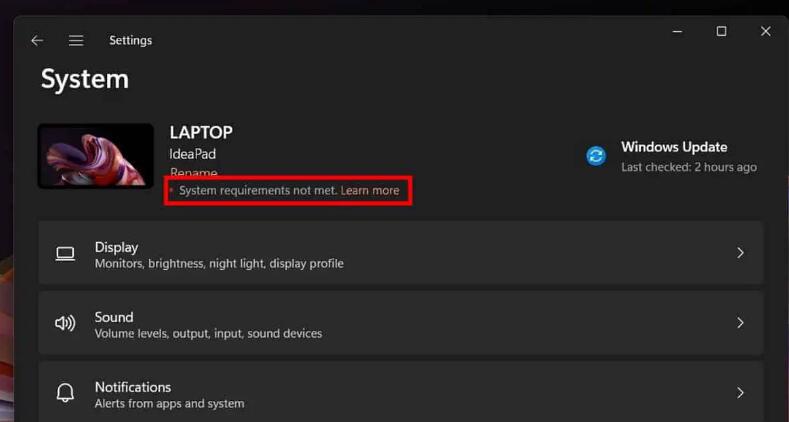Click the Display monitor icon

coord(65,254)
